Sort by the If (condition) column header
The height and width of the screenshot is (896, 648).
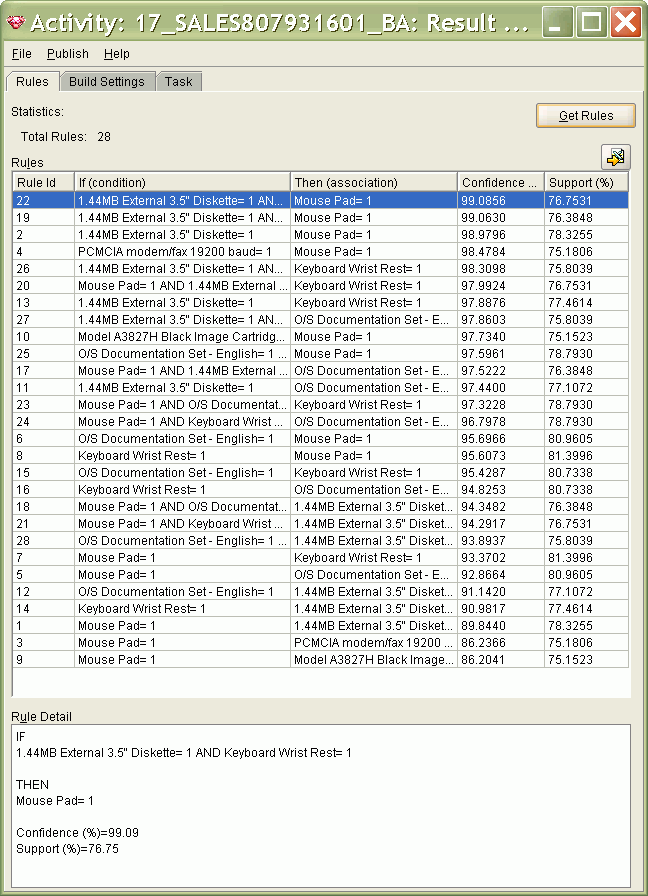(182, 182)
